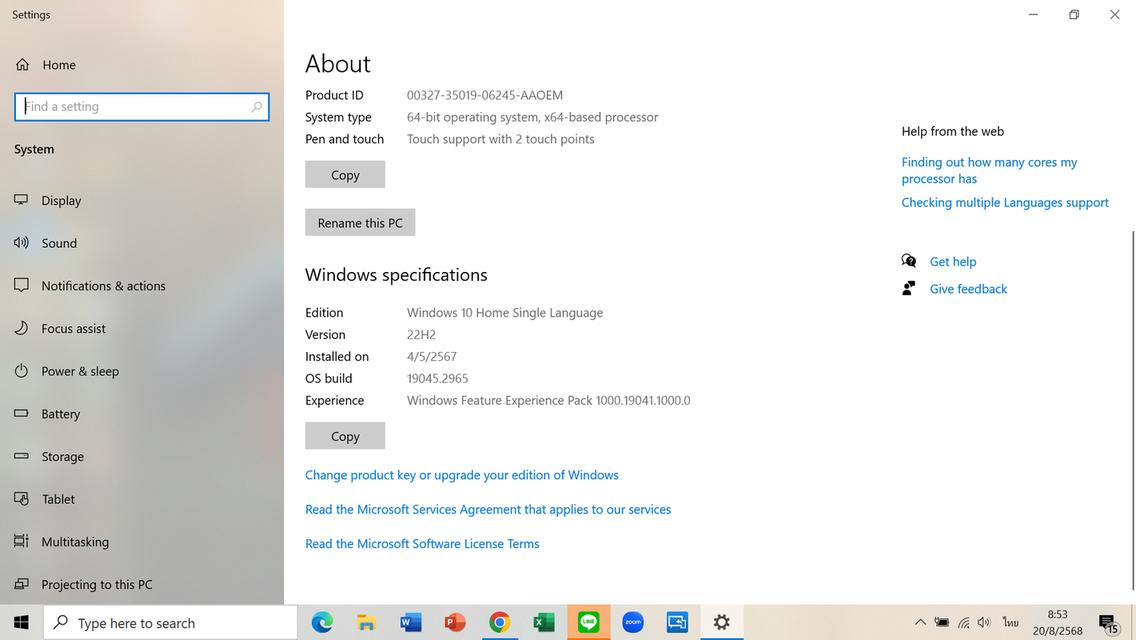Screen dimensions: 1136x640
Task: Open Notifications & actions settings
Action: click(142, 286)
